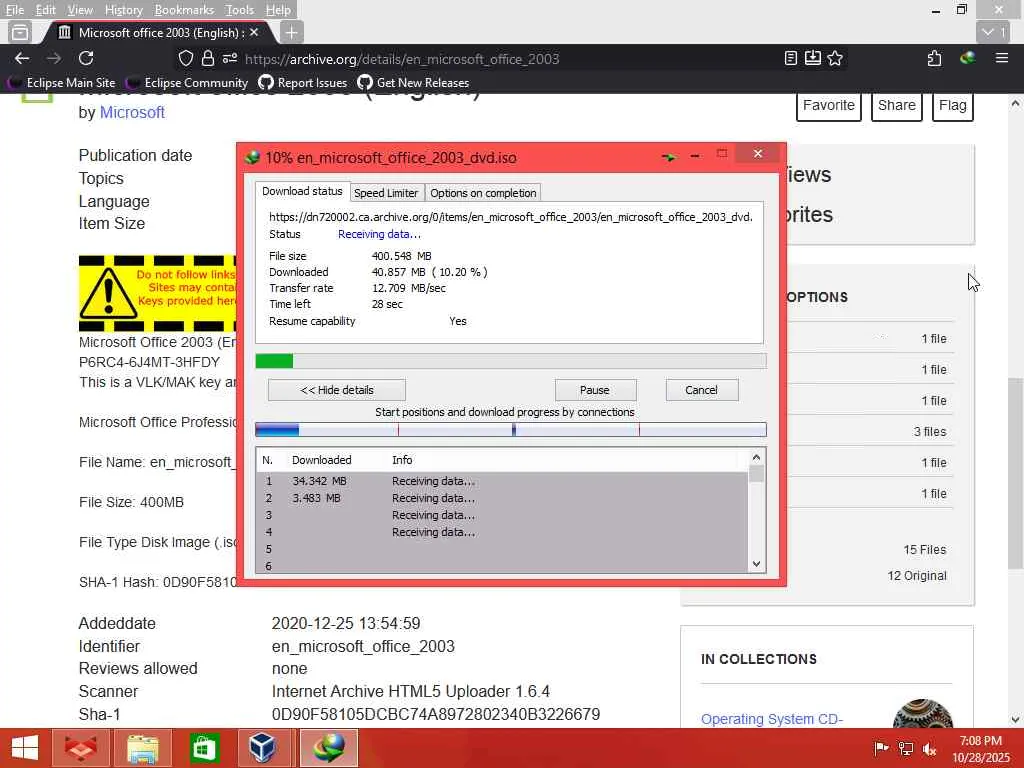Click Hide details button
The image size is (1024, 768).
336,390
